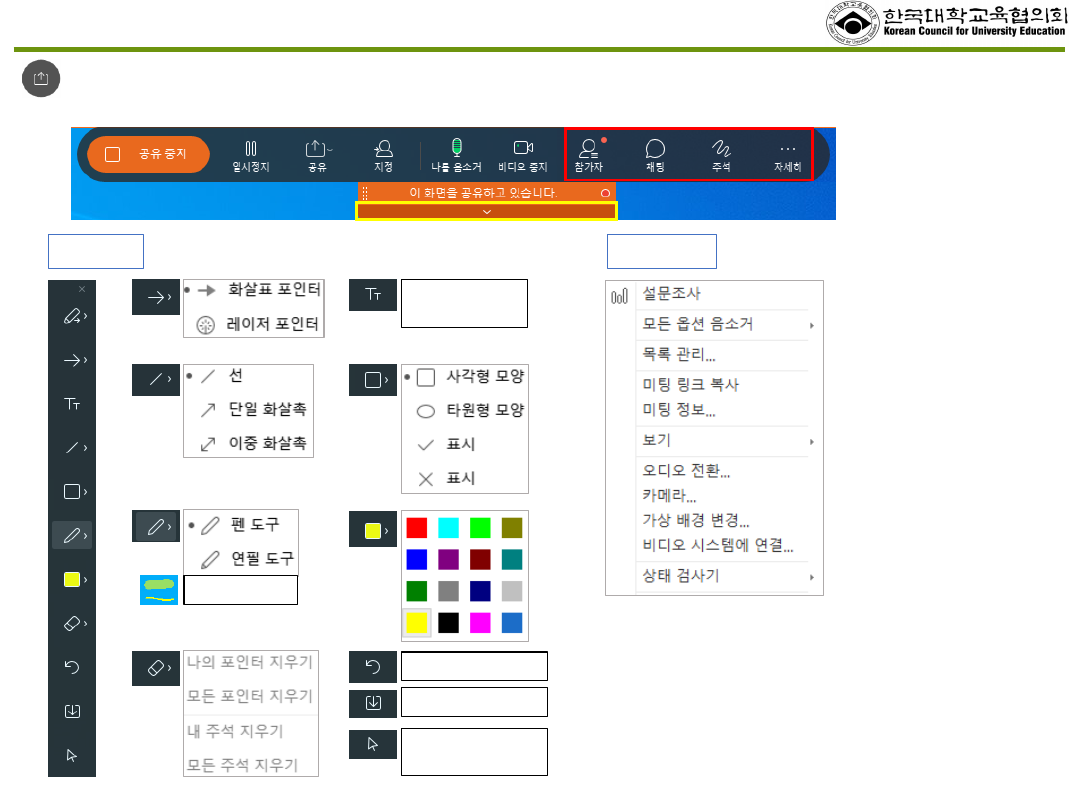Select the eraser tool in annotation sidebar
Screen dimensions: 1080x810
coord(72,623)
